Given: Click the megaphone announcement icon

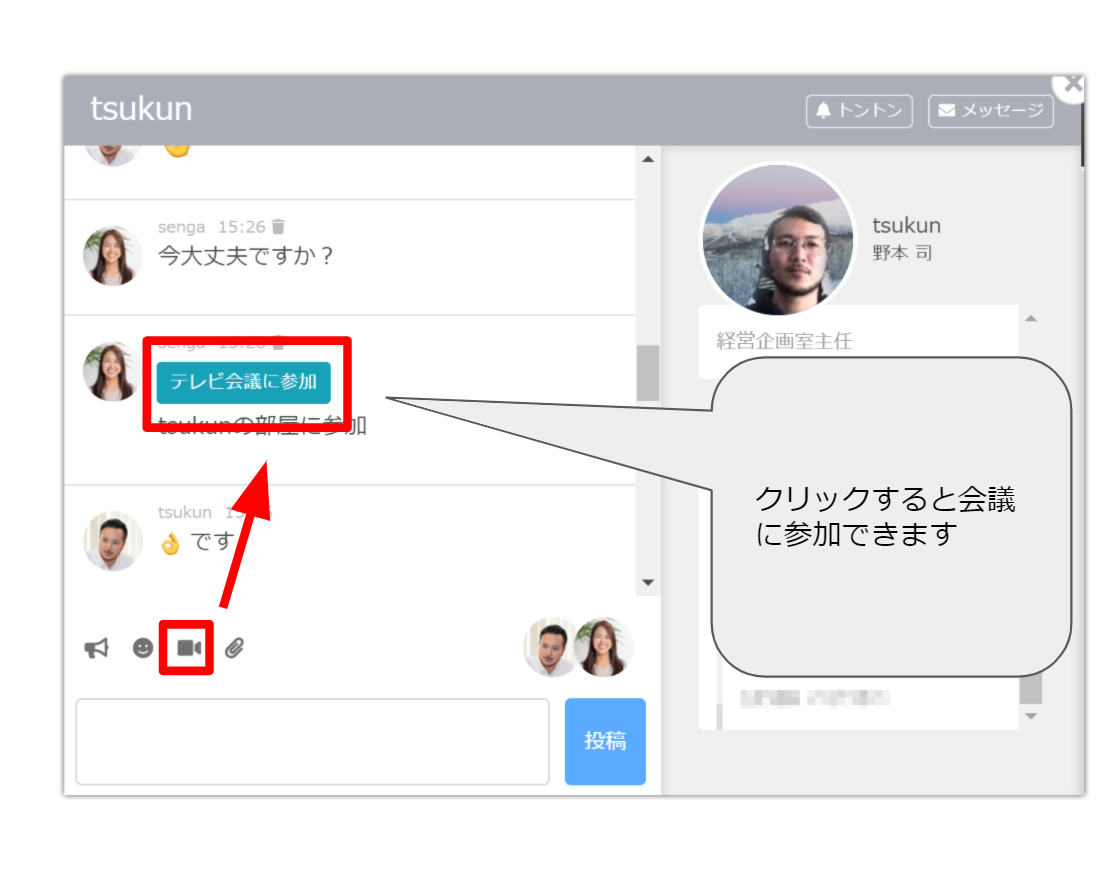Looking at the screenshot, I should click(x=95, y=647).
